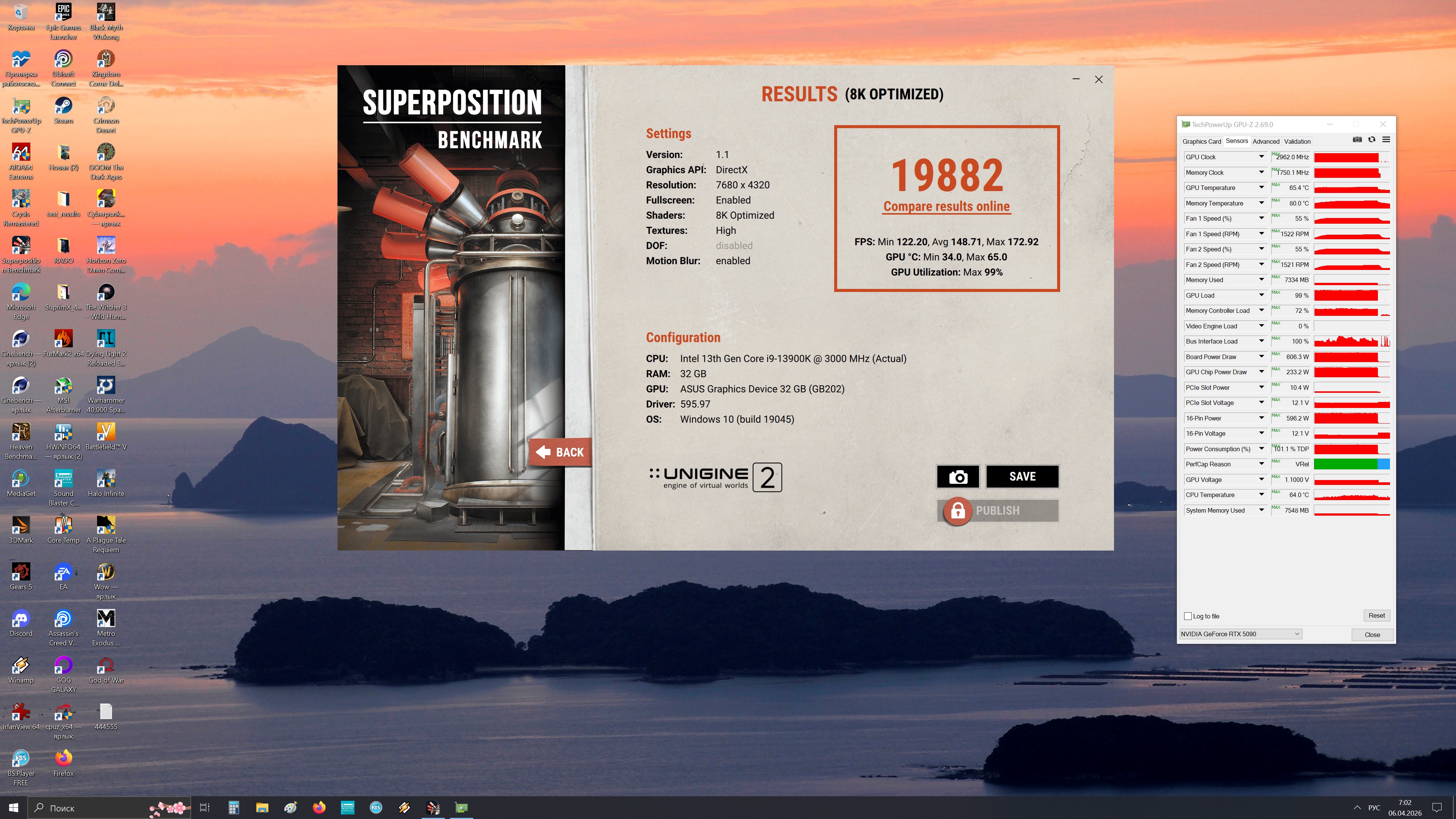Expand GPU Clock sensor dropdown
This screenshot has width=1456, height=819.
click(1261, 157)
